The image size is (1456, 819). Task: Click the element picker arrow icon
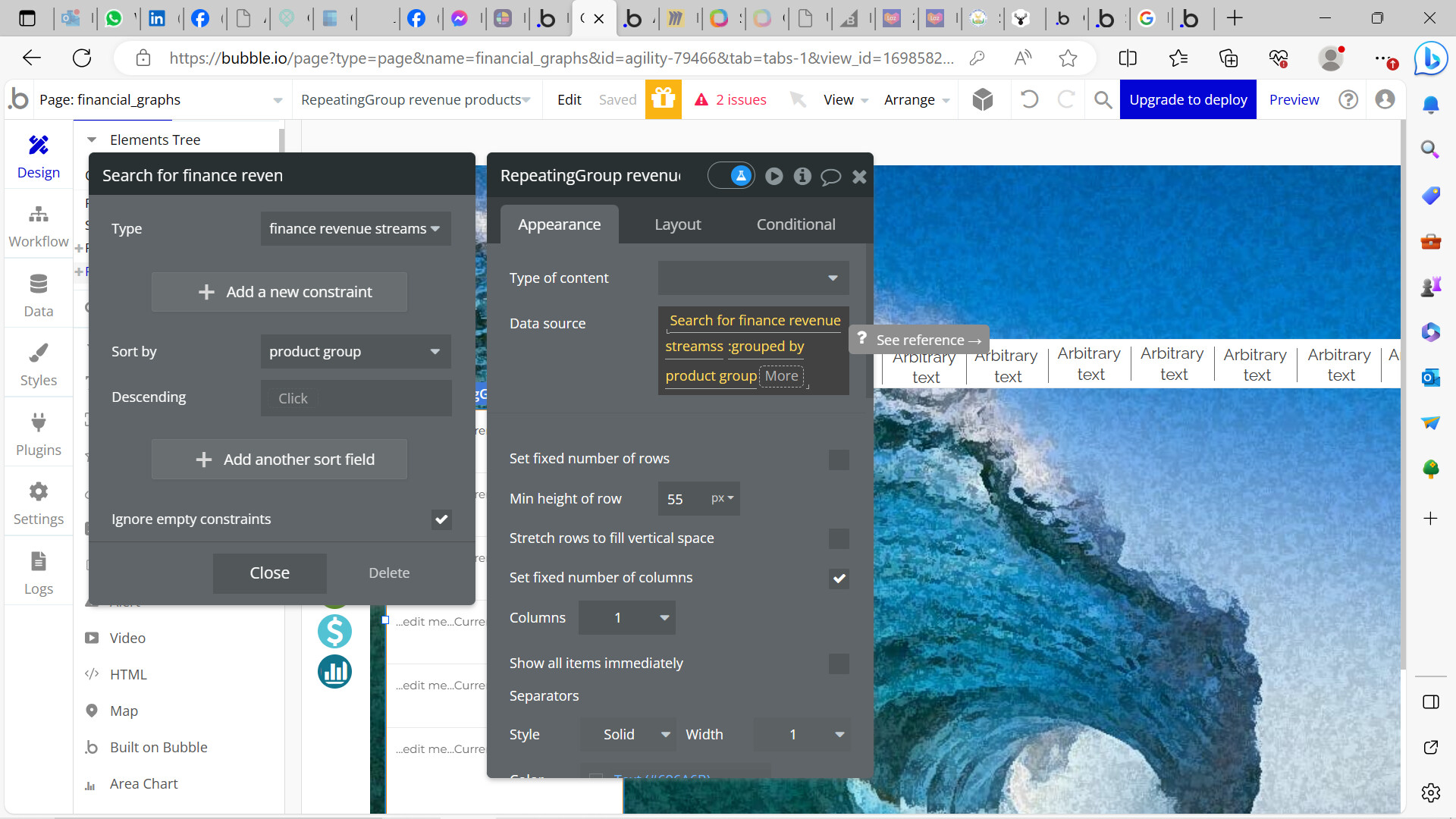pos(798,99)
